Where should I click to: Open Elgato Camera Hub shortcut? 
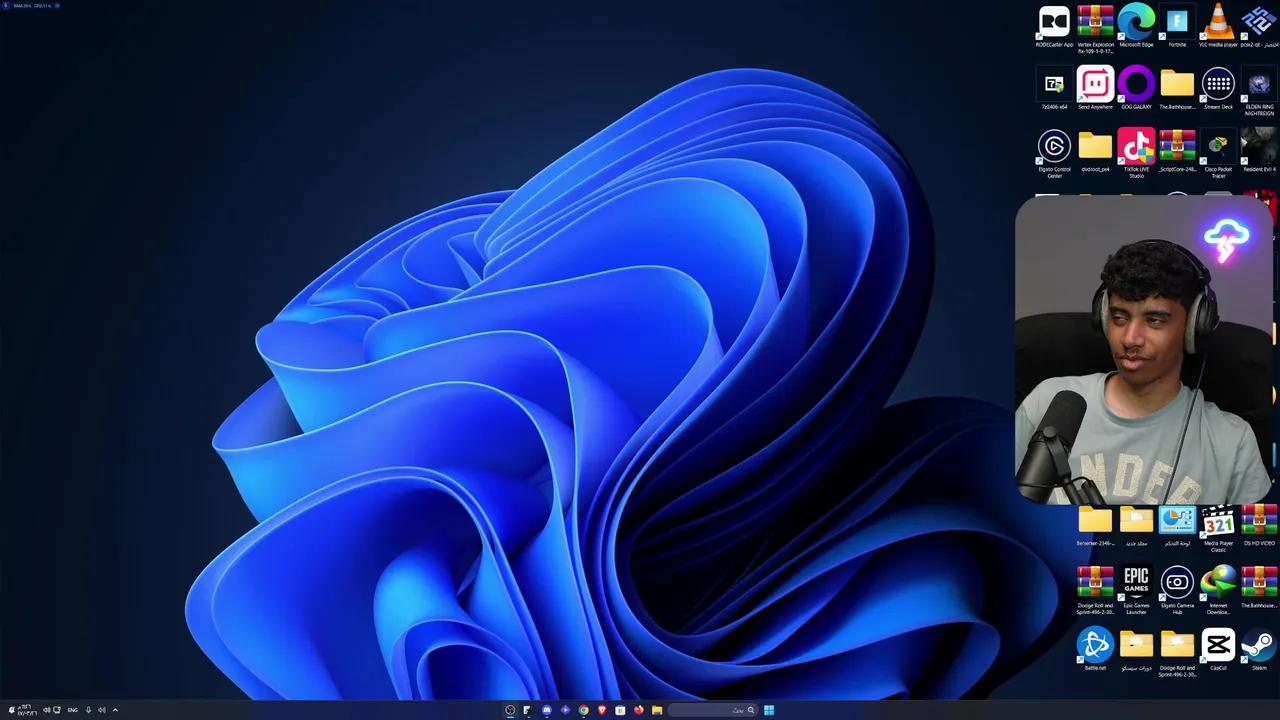(x=1177, y=590)
